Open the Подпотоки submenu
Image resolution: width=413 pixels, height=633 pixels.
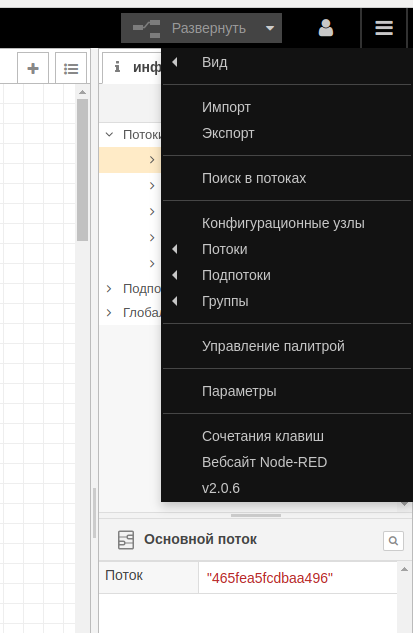[x=287, y=275]
